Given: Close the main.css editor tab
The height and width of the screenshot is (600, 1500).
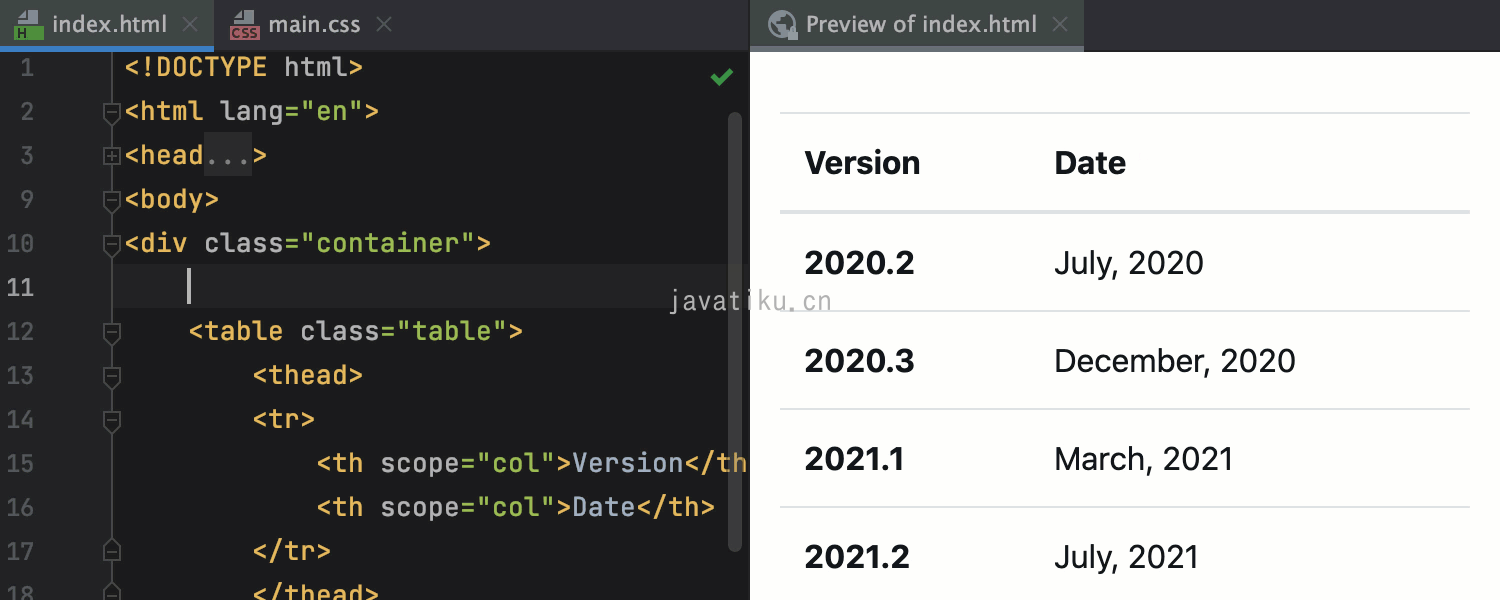Looking at the screenshot, I should coord(384,25).
